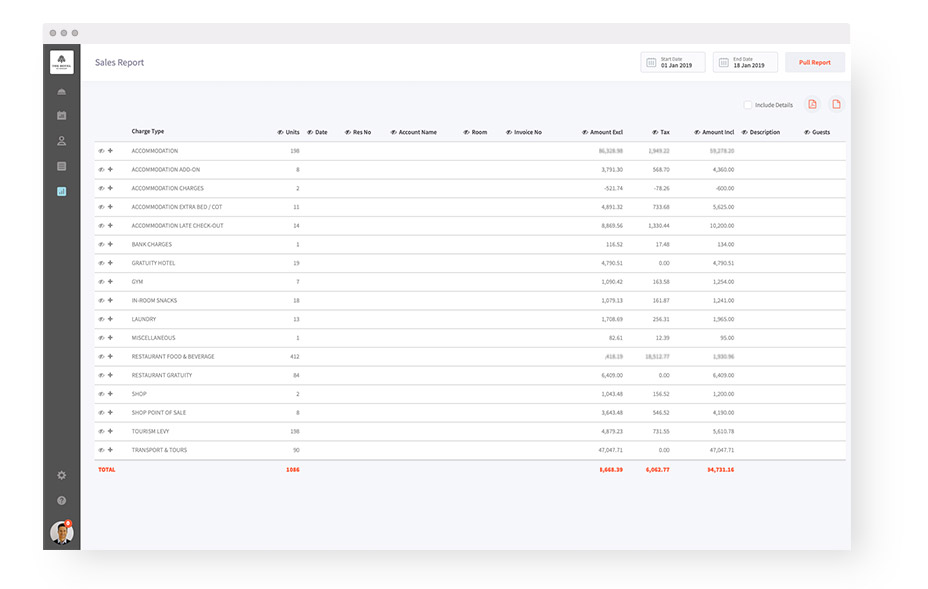This screenshot has width=928, height=589.
Task: Click the front desk bell icon in sidebar
Action: (62, 92)
